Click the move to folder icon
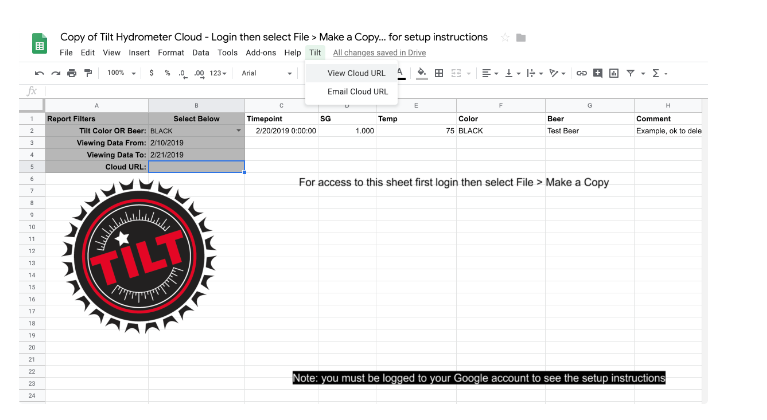 coord(520,37)
